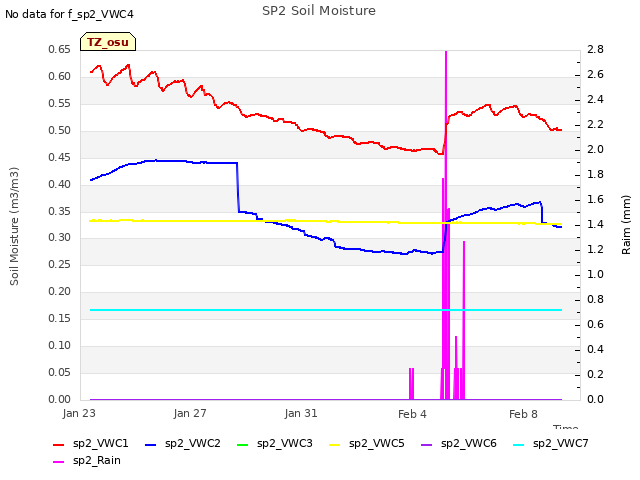This screenshot has width=640, height=480.
Task: Click the 'No data for f_sp2_VWC4' message
Action: click(69, 14)
